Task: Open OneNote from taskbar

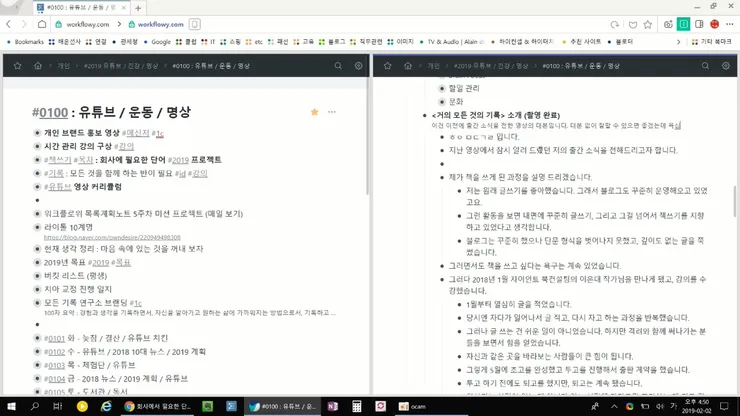Action: pos(332,406)
